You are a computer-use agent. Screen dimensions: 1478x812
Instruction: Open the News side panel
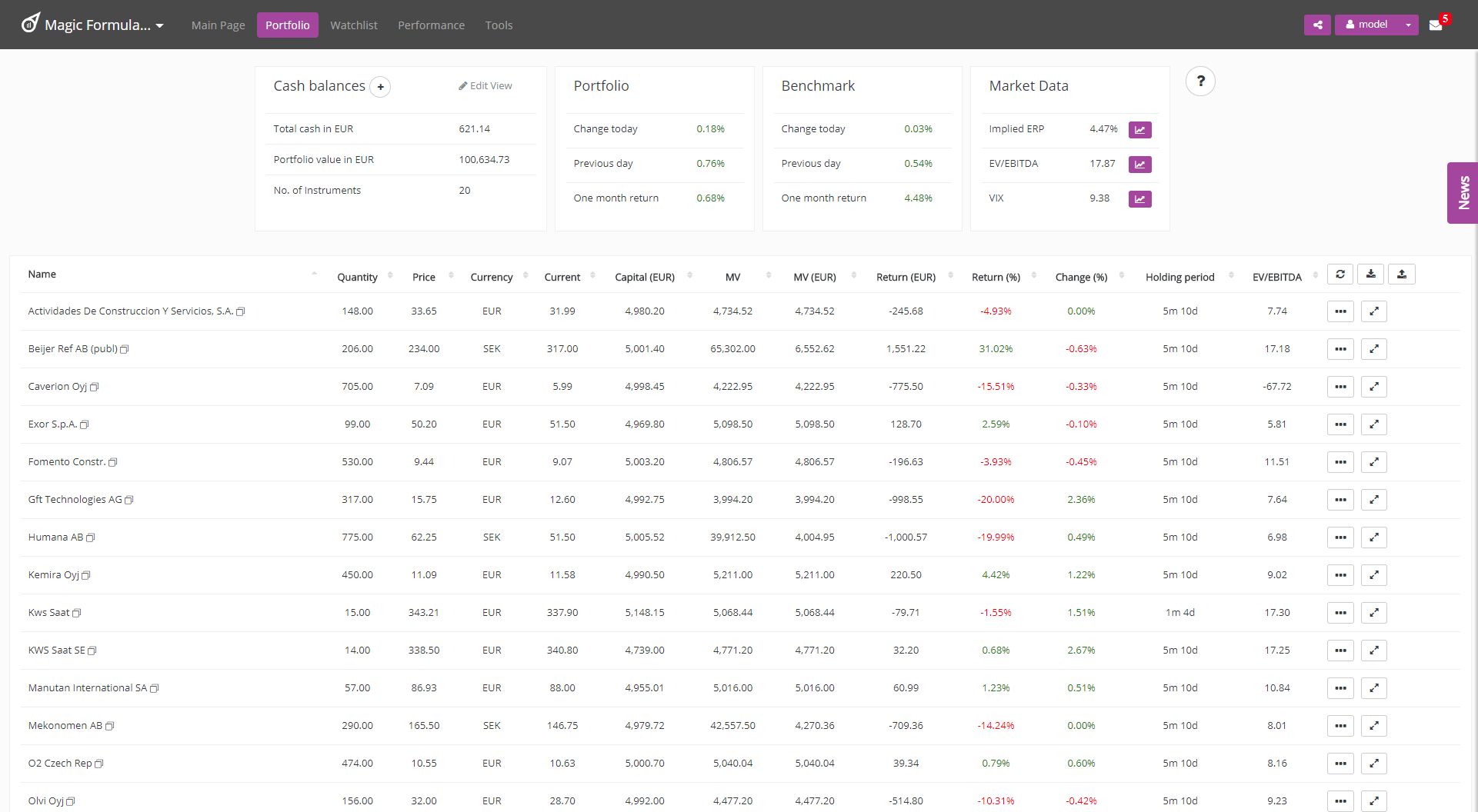coord(1463,192)
